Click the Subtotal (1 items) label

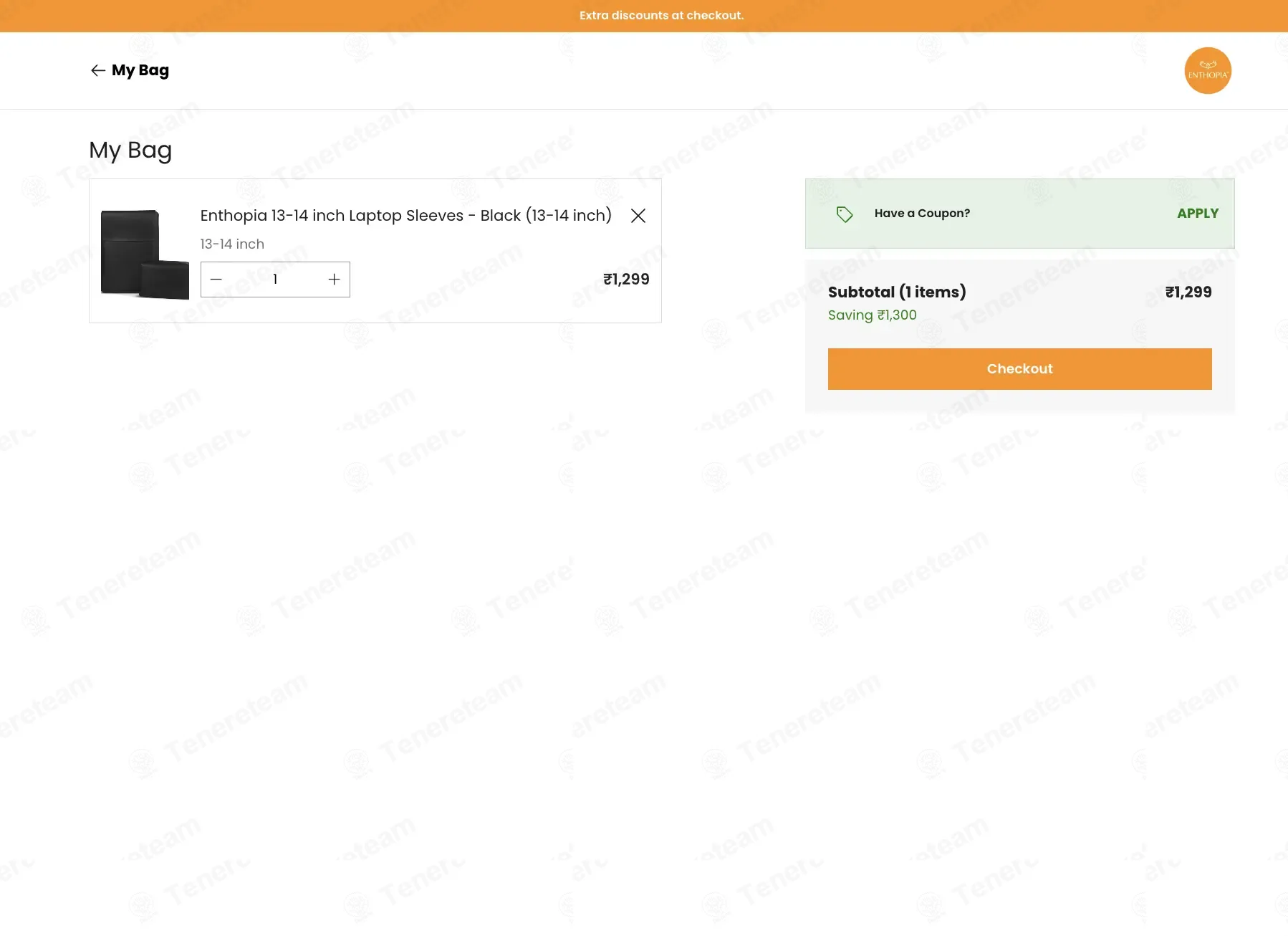(897, 292)
